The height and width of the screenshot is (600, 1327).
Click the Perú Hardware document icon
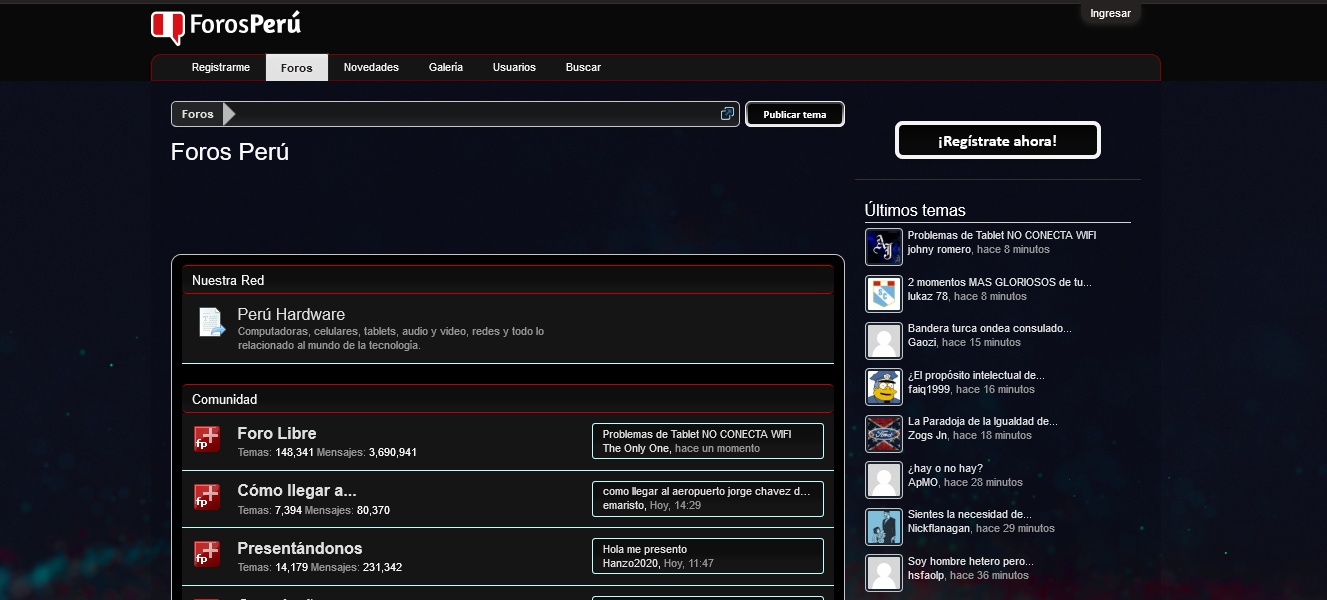211,323
